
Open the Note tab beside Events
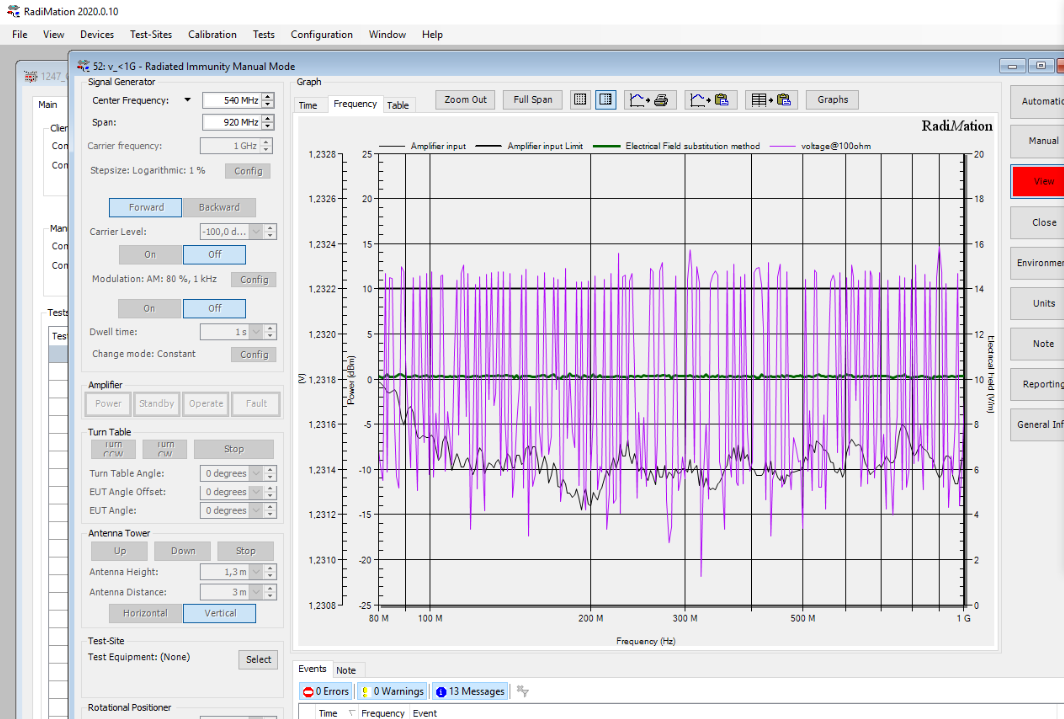[x=346, y=670]
